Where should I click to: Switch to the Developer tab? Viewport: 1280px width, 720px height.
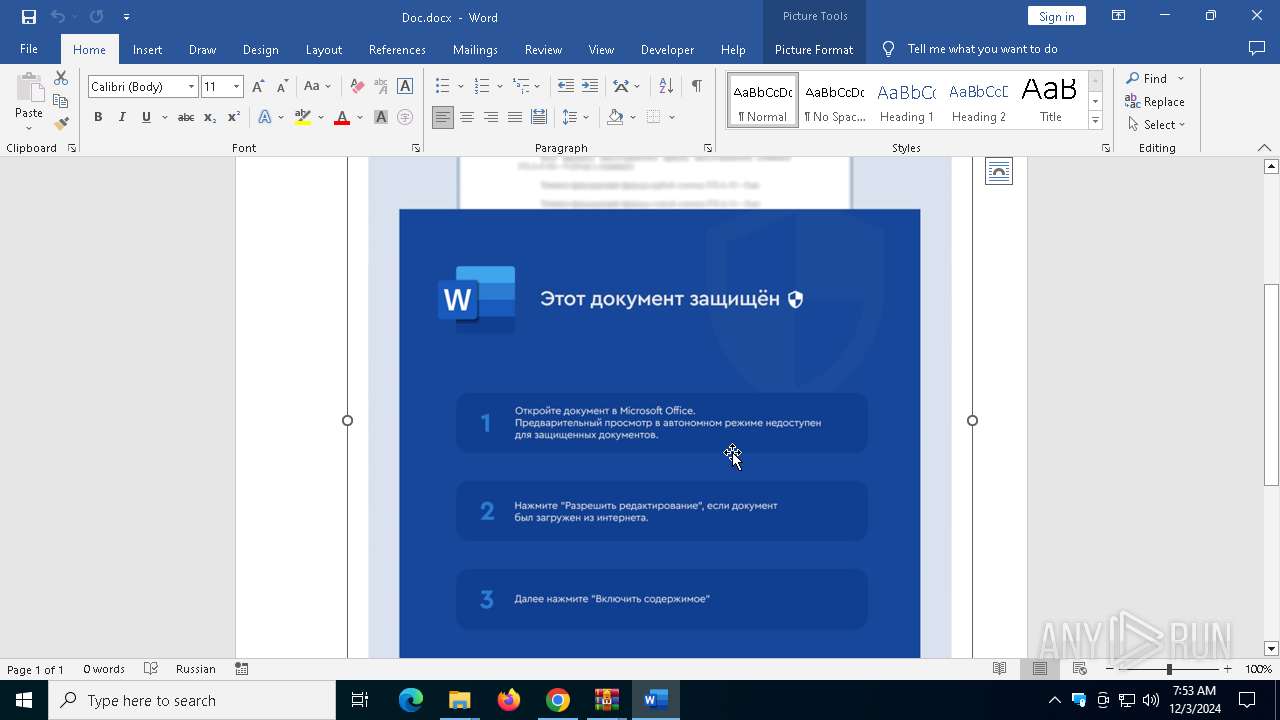[667, 49]
